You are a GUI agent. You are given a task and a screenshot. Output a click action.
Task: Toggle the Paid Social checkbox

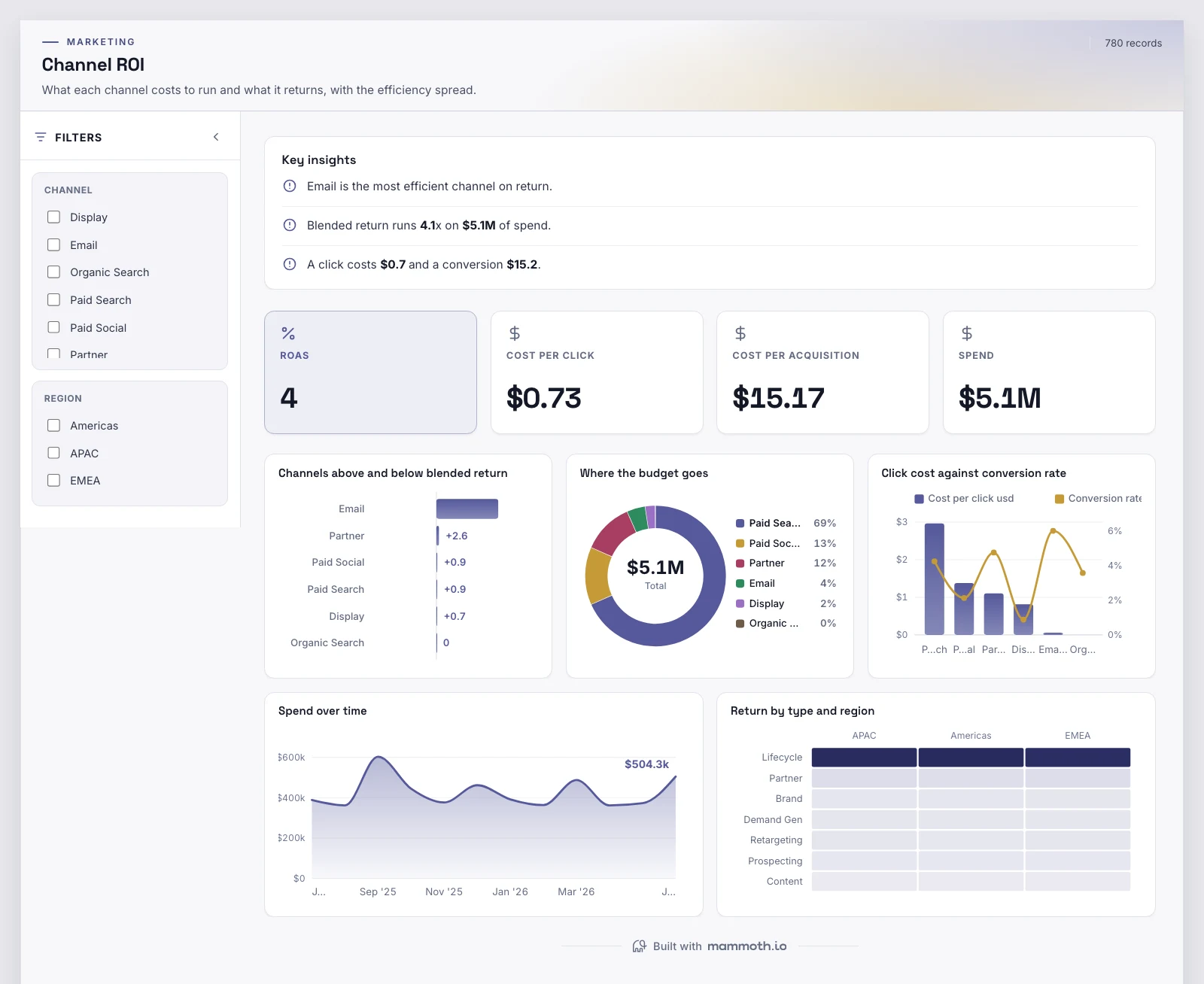click(54, 327)
